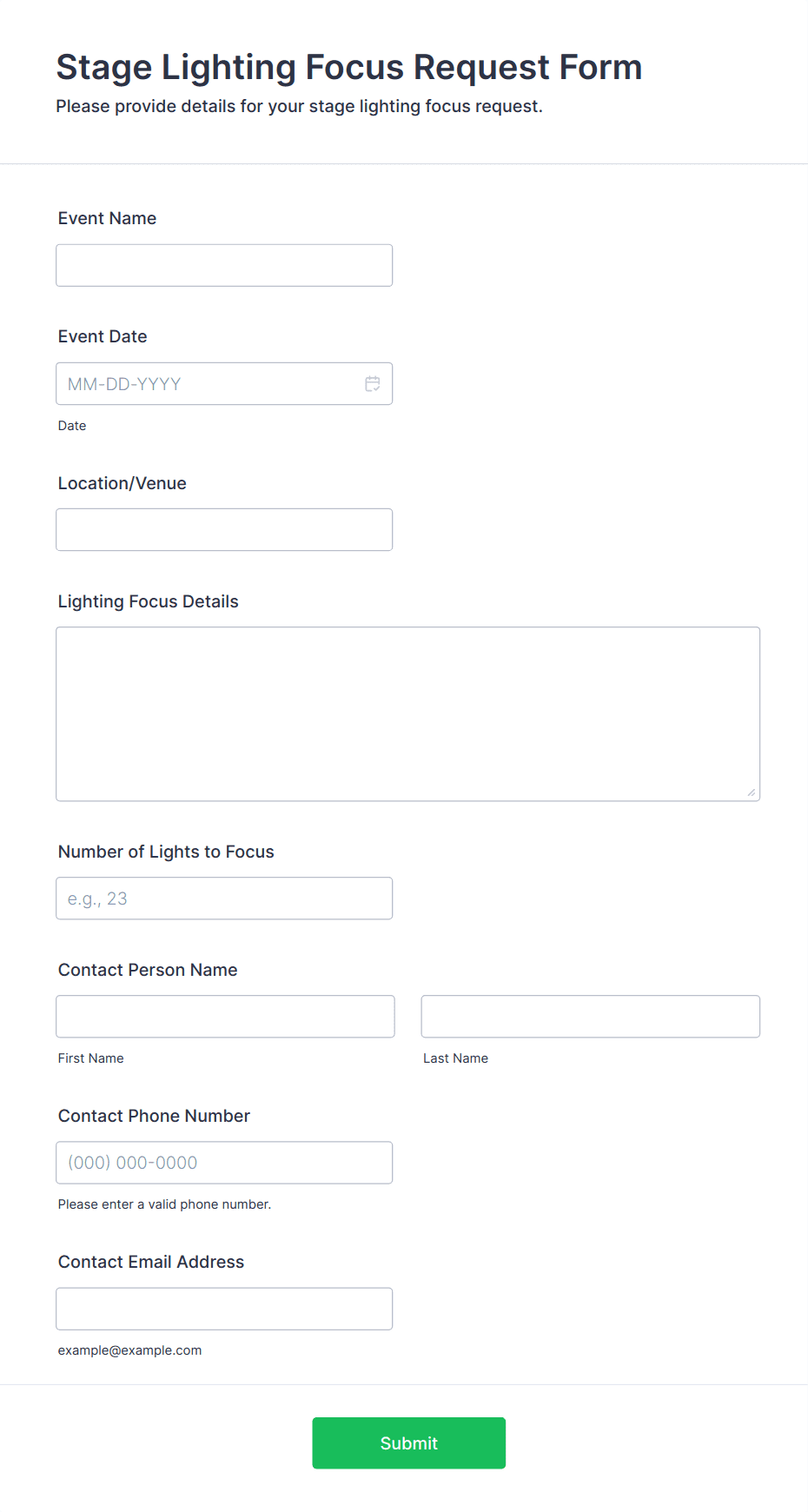Image resolution: width=808 pixels, height=1512 pixels.
Task: Click the "Contact Person Name" label
Action: pos(148,970)
